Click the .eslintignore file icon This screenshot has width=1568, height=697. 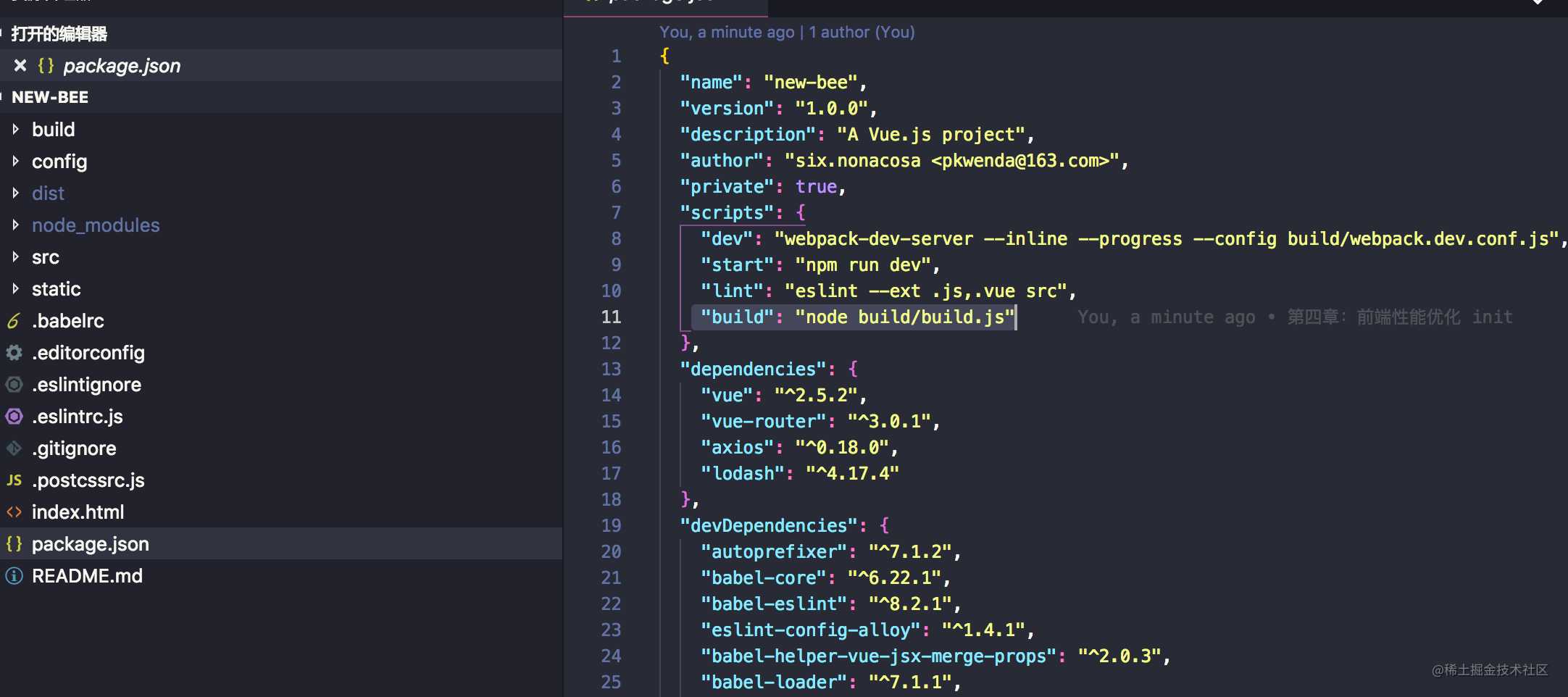point(14,384)
